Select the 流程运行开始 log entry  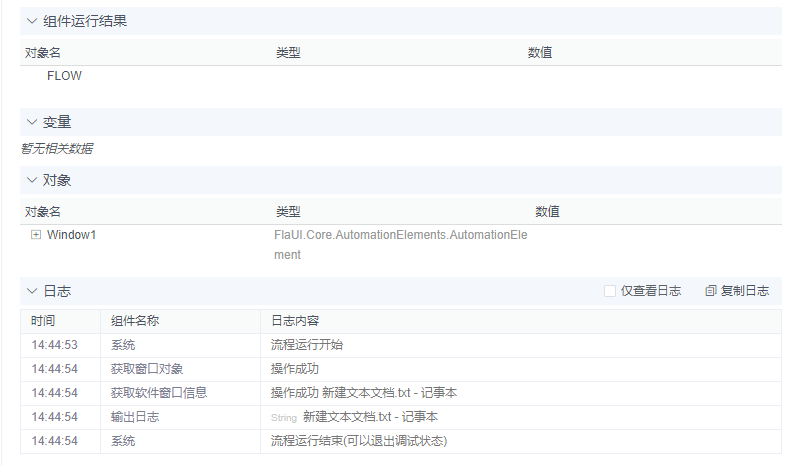pyautogui.click(x=307, y=345)
